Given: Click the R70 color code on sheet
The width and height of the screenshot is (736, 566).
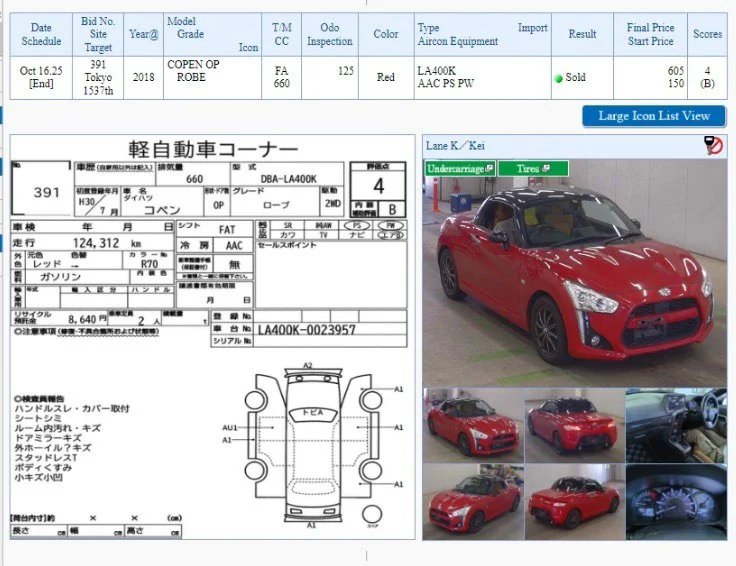Looking at the screenshot, I should [149, 264].
